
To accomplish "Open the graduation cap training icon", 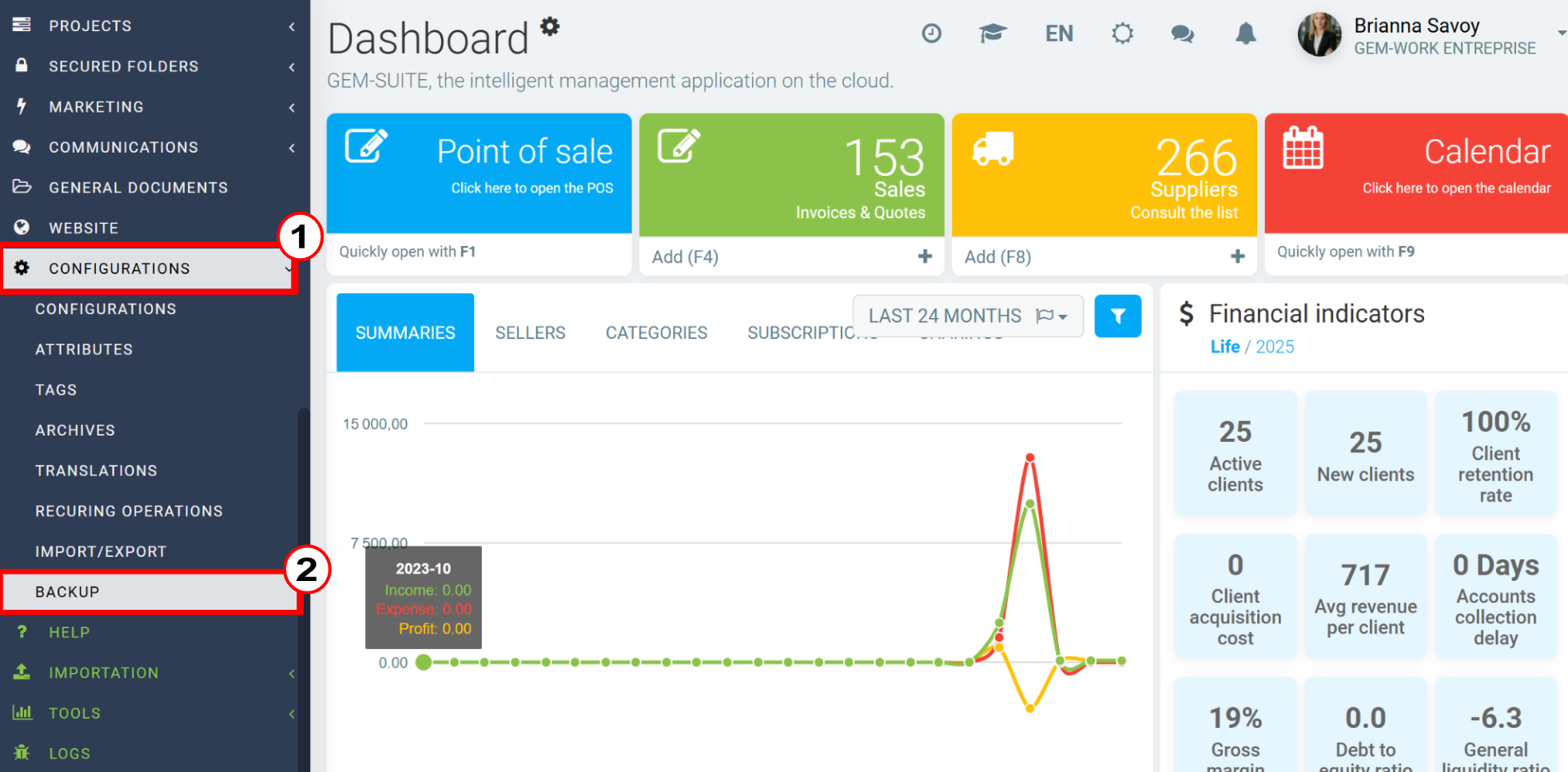I will coord(993,34).
